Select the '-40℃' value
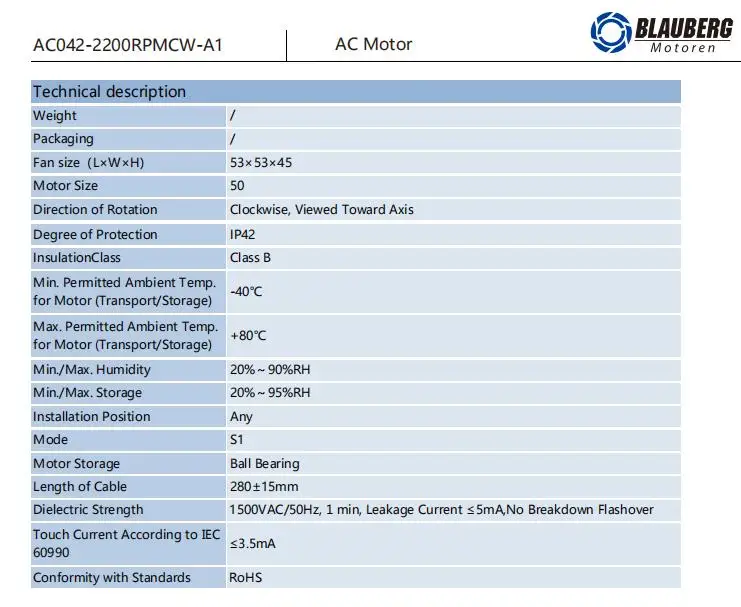741x607 pixels. (x=246, y=292)
